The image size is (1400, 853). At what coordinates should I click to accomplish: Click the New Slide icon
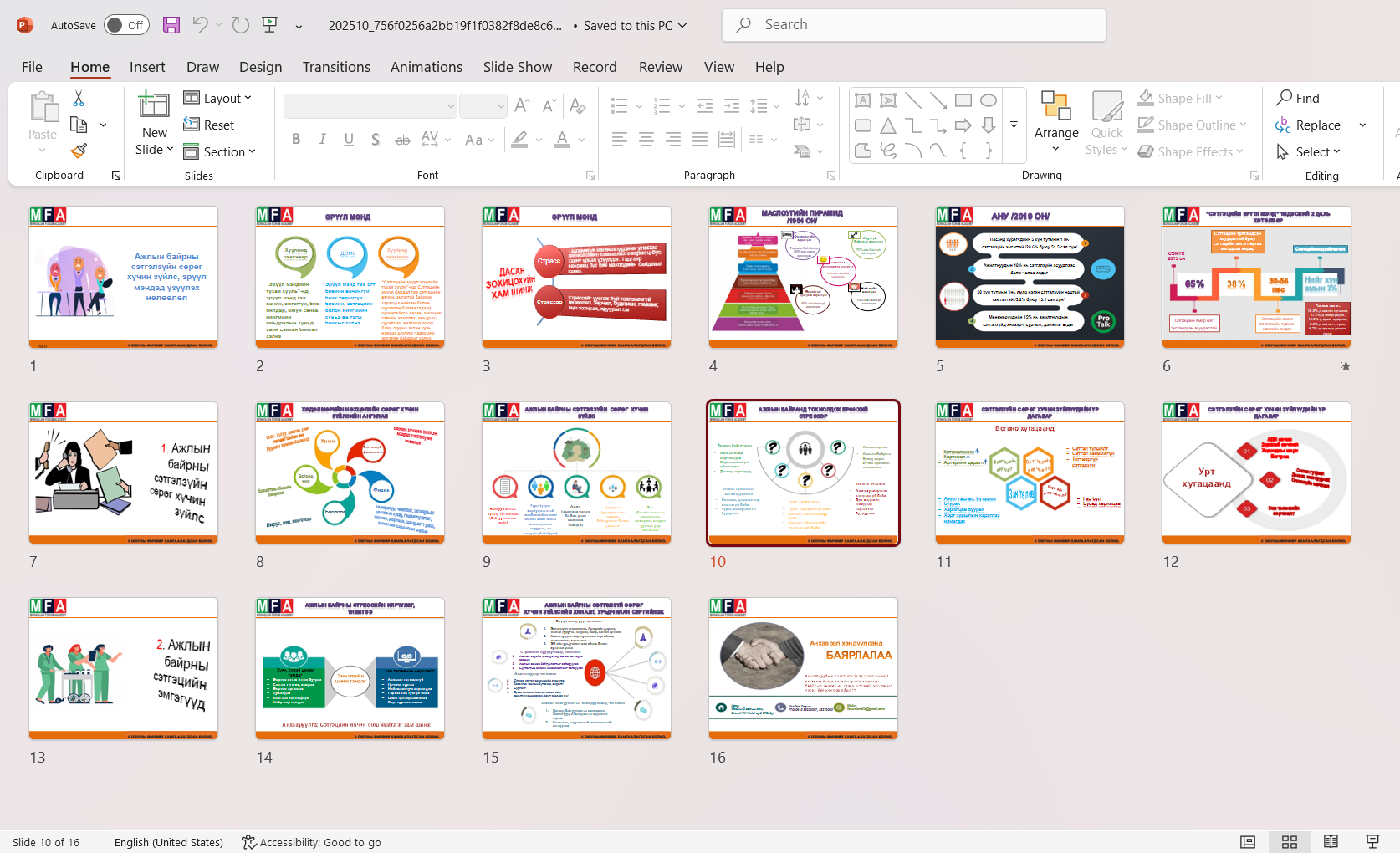pos(154,106)
